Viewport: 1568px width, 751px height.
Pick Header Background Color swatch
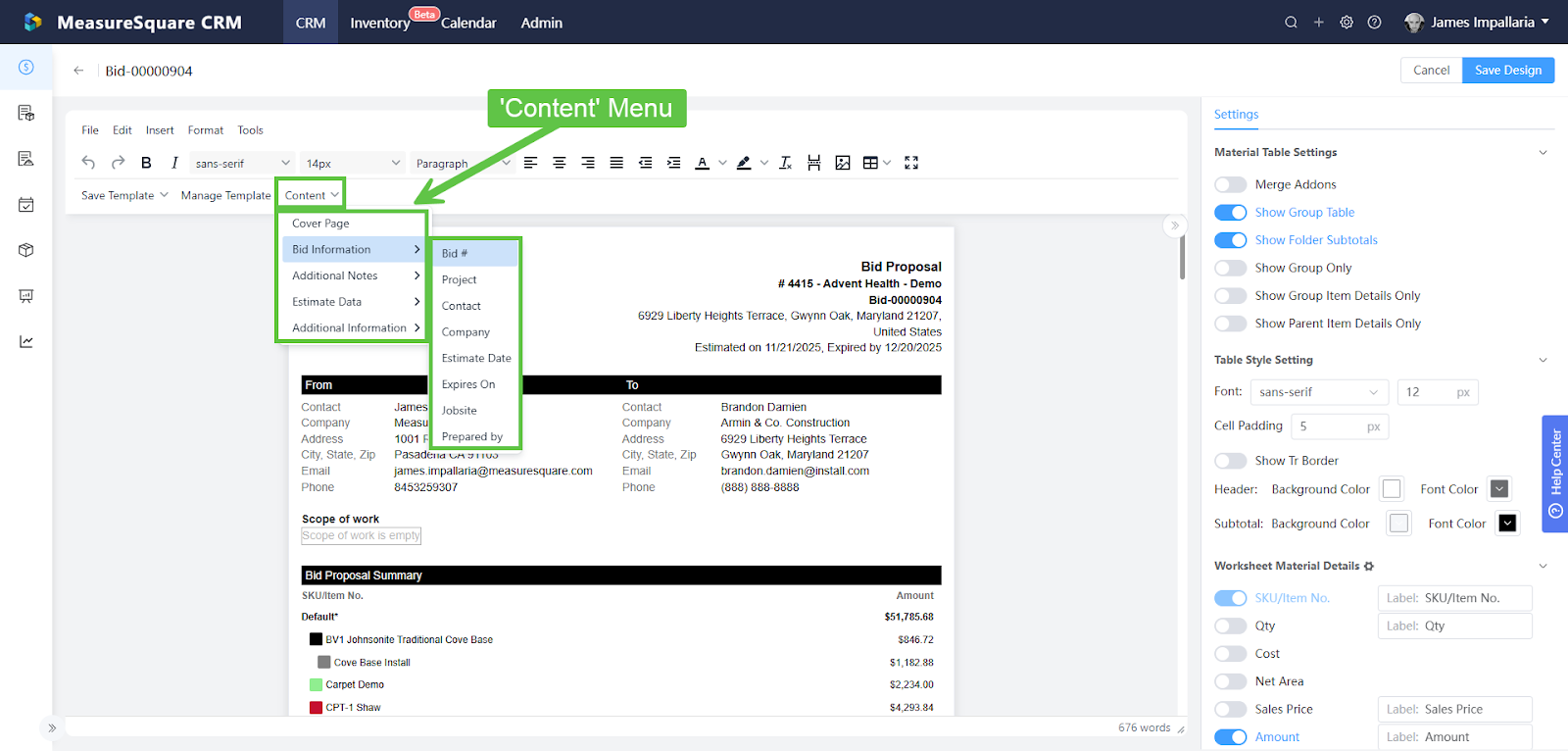(1392, 488)
